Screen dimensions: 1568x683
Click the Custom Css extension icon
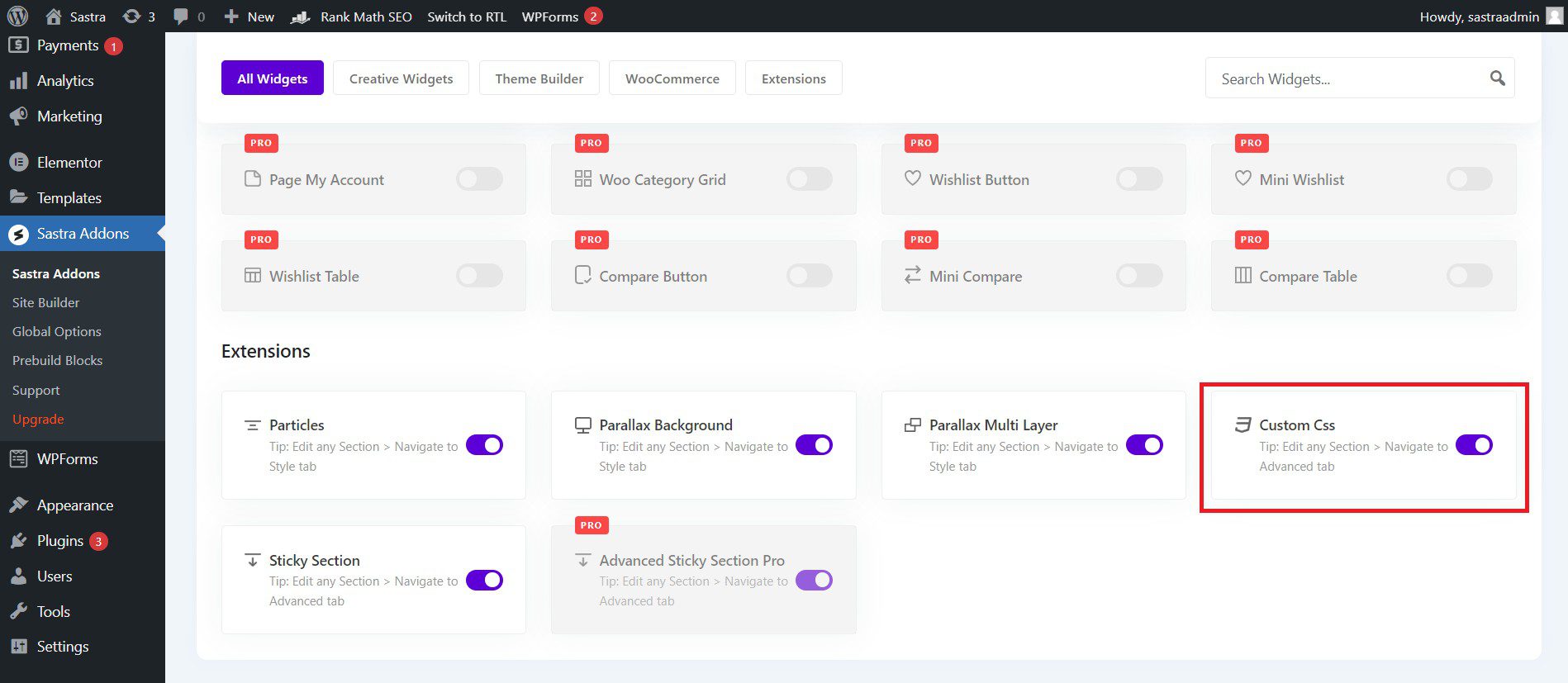(1243, 425)
